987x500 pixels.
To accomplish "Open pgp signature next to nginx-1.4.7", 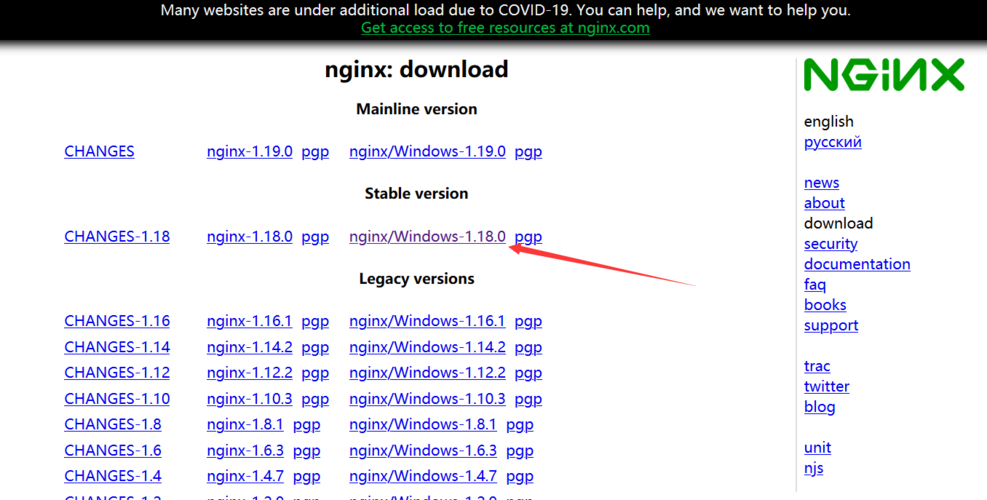I will (307, 476).
